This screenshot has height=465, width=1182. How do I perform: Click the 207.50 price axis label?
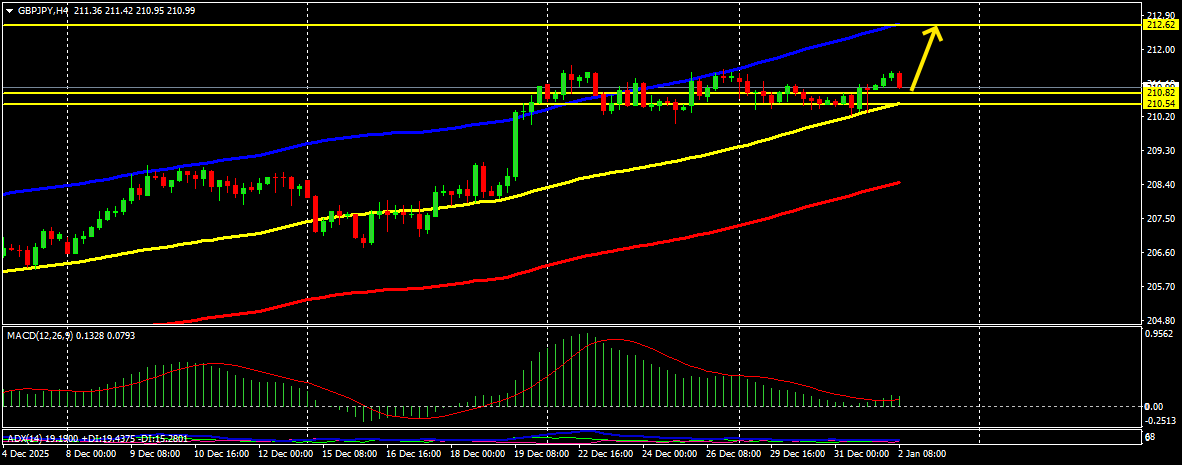click(x=1159, y=219)
